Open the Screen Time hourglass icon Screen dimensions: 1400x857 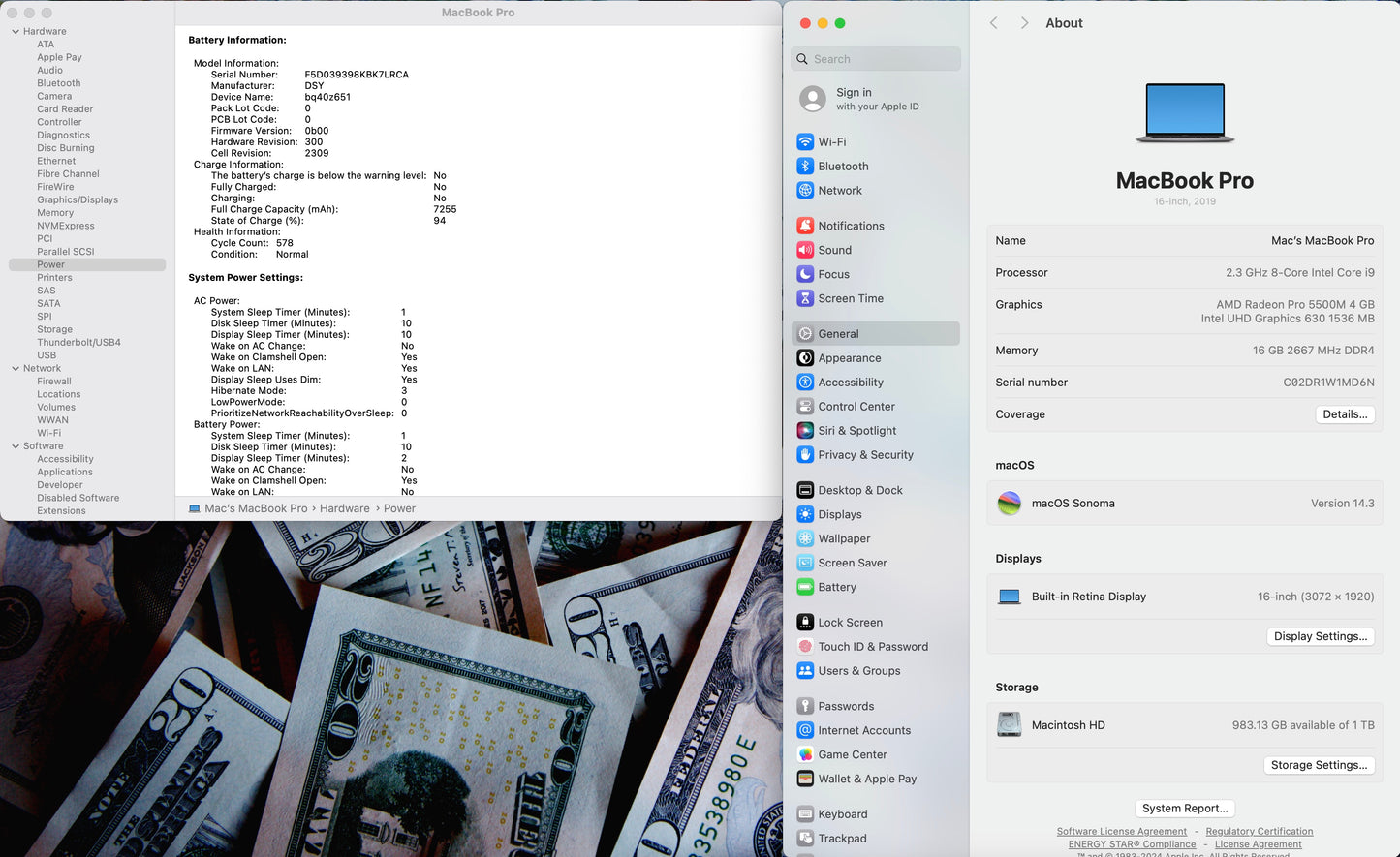click(x=805, y=298)
